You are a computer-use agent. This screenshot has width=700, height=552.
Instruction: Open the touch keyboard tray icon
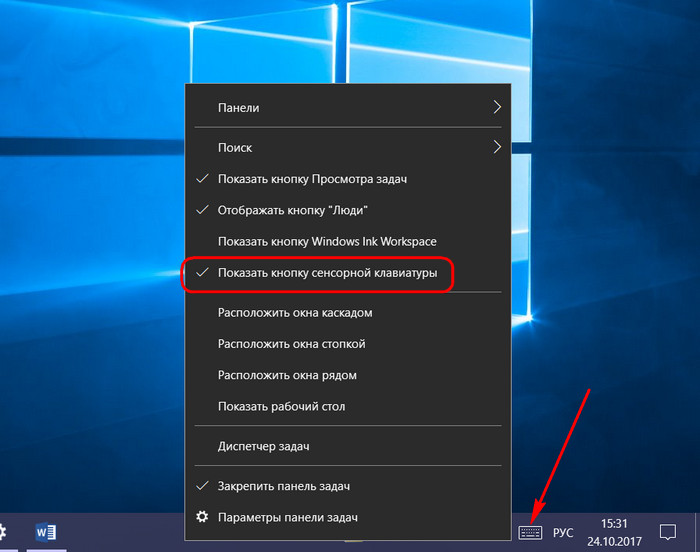coord(530,532)
